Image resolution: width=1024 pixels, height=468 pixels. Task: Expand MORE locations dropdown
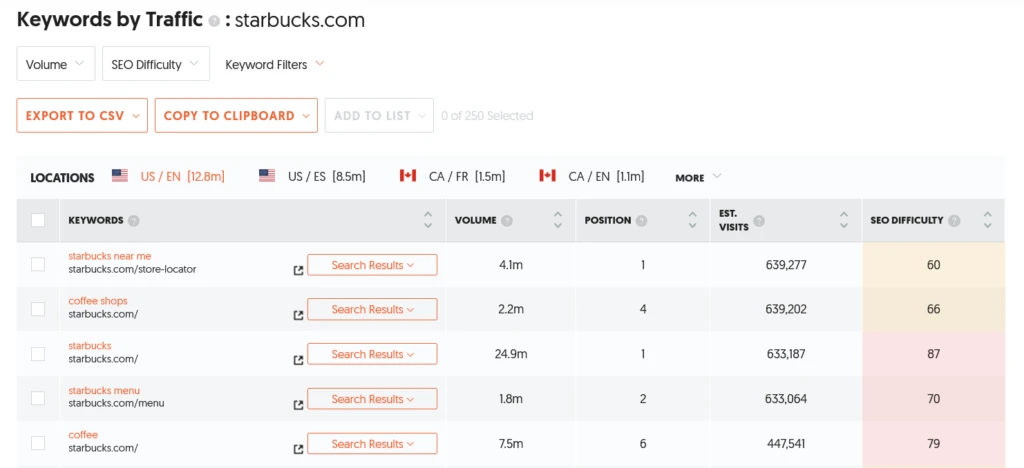click(698, 177)
